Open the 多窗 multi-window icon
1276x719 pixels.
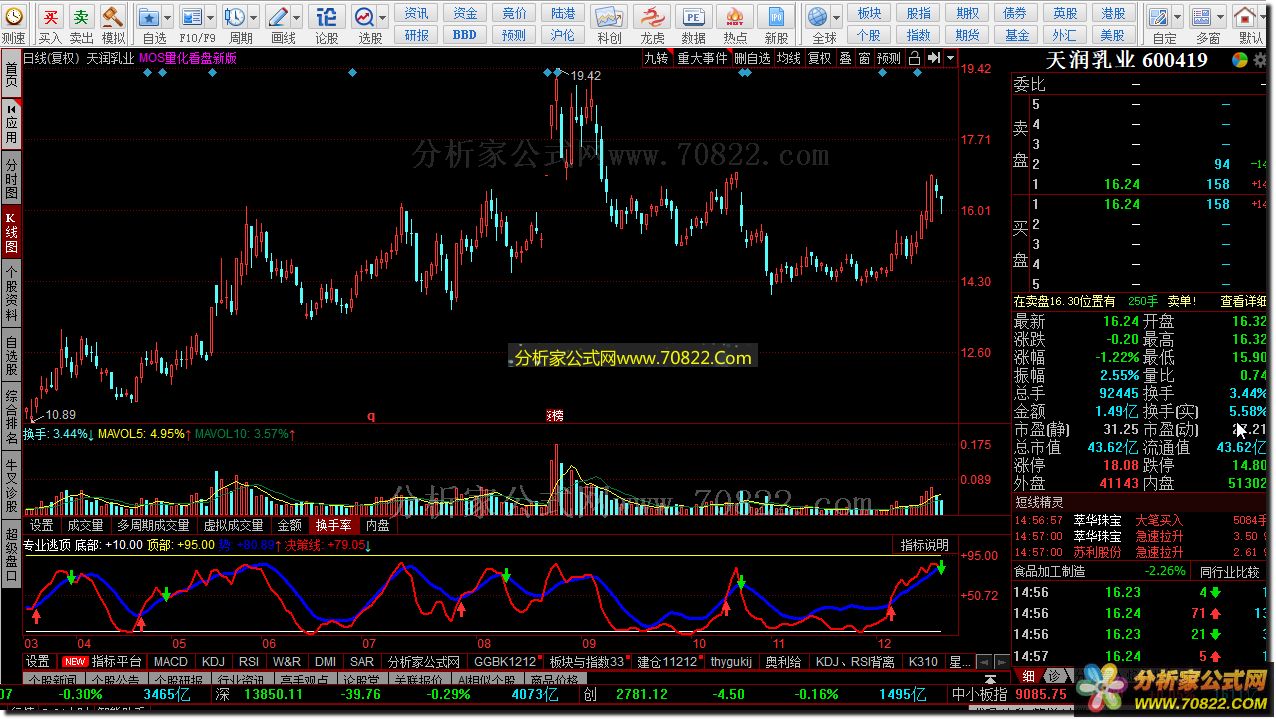tap(1201, 17)
